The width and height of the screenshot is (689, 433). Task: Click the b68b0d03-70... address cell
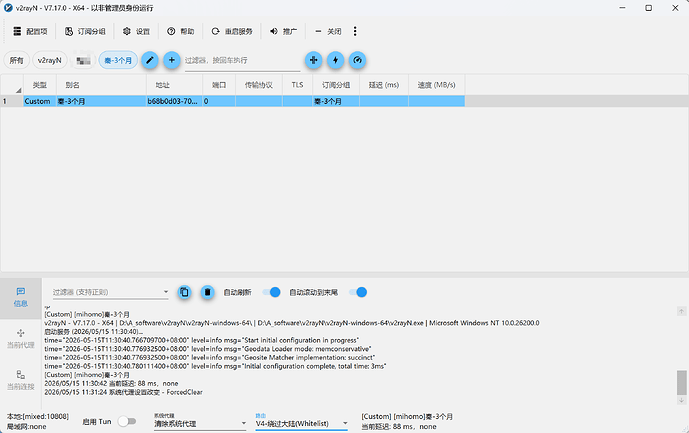click(x=174, y=101)
